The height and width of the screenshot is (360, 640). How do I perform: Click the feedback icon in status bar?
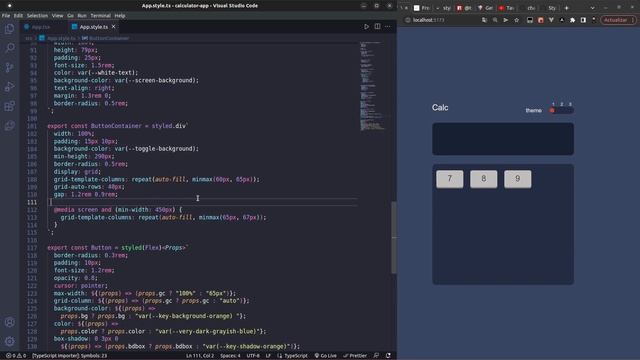coord(376,356)
